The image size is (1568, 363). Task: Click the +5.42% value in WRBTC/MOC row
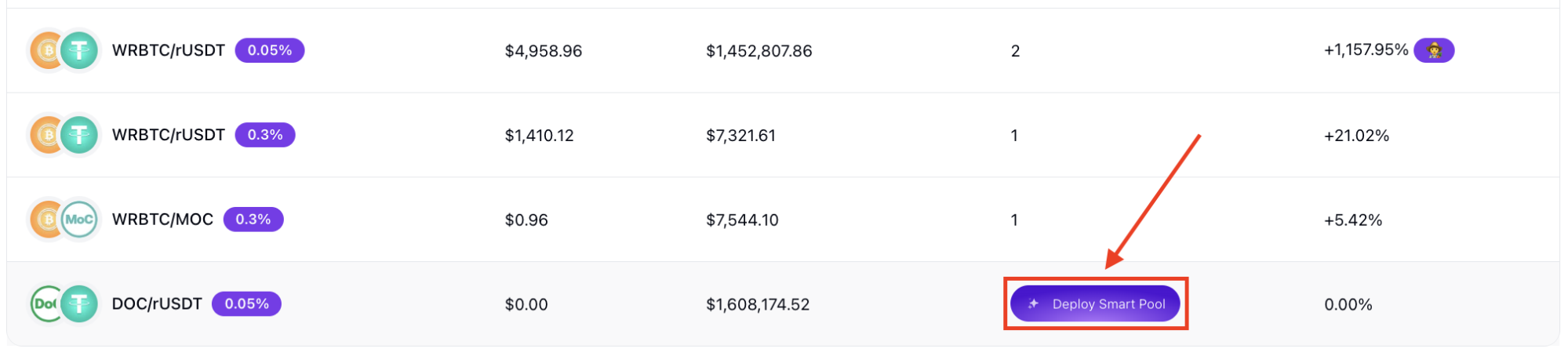pos(1352,220)
